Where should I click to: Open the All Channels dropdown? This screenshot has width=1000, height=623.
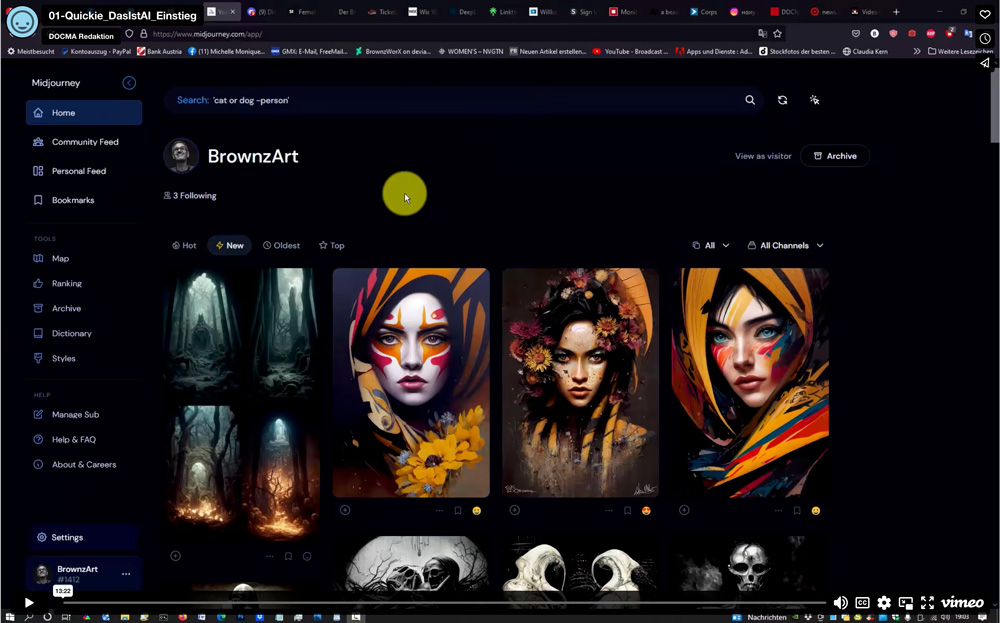(x=786, y=246)
